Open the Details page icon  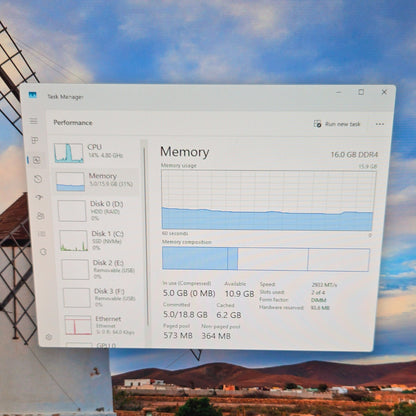pos(42,234)
